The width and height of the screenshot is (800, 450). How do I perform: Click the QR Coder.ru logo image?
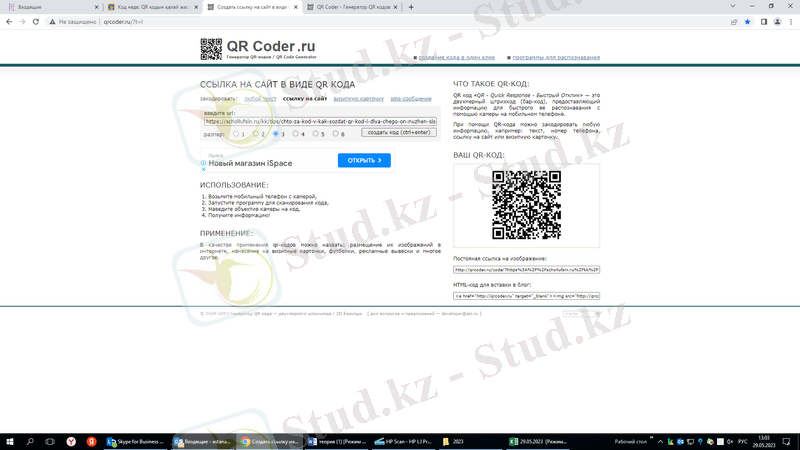coord(211,49)
